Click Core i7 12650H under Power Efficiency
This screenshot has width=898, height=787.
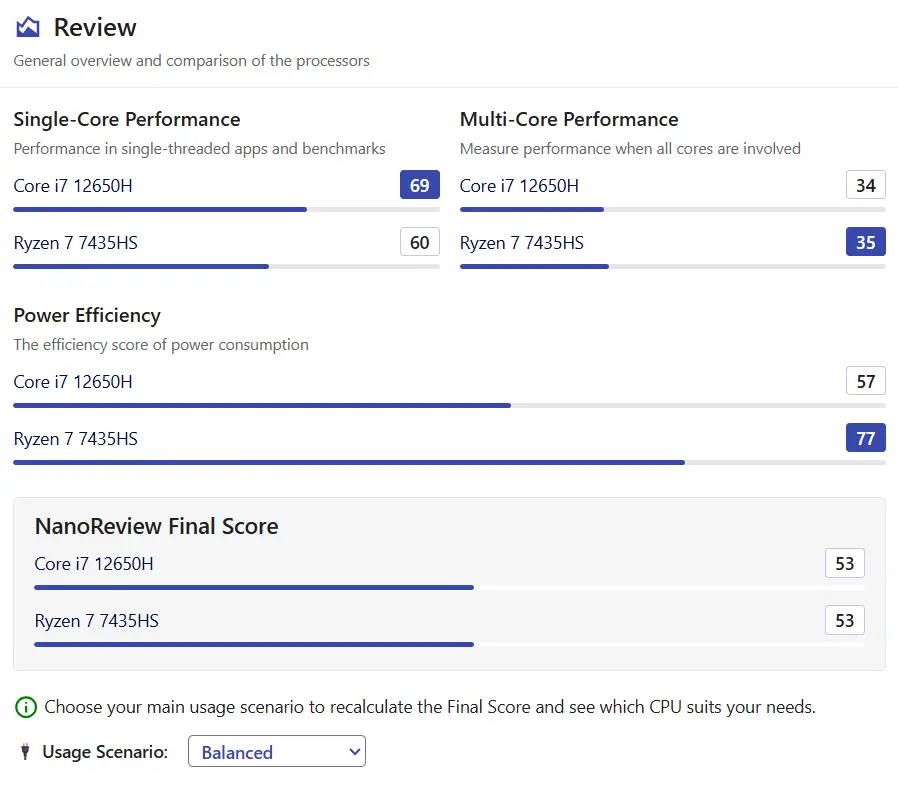73,382
